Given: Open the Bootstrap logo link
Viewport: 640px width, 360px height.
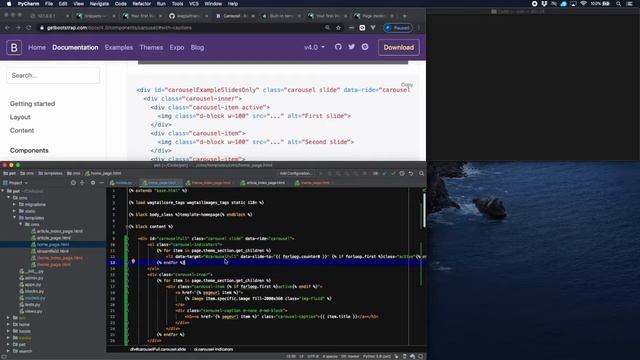Looking at the screenshot, I should (14, 47).
